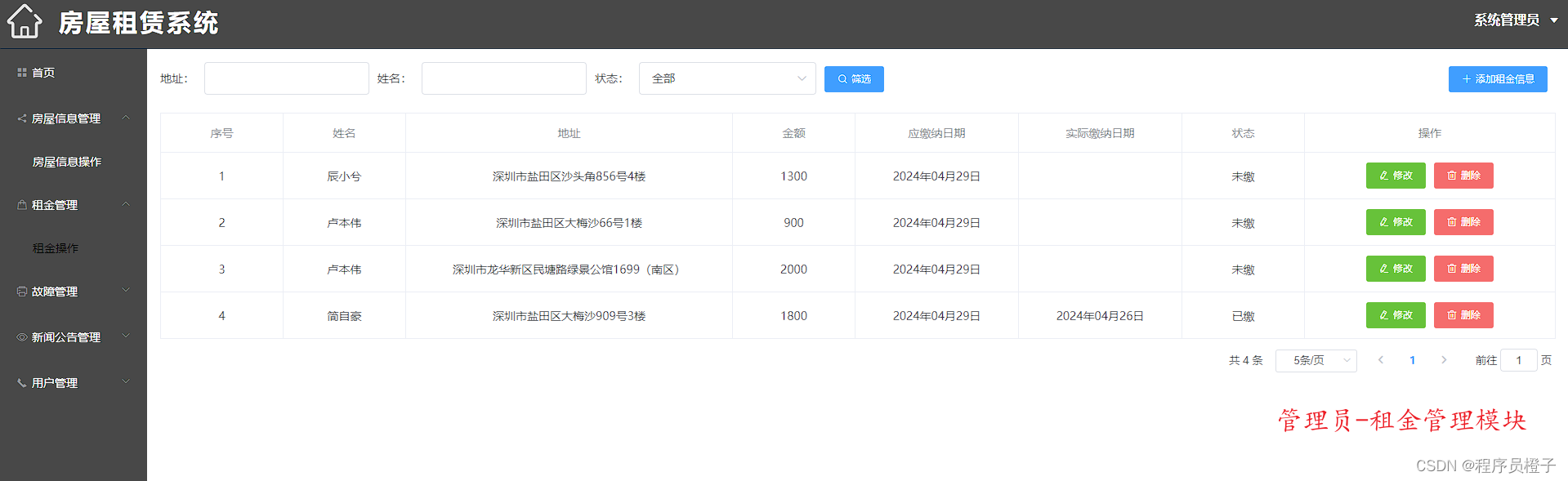Expand the 故障管理 menu
Image resolution: width=1568 pixels, height=481 pixels.
pos(74,292)
